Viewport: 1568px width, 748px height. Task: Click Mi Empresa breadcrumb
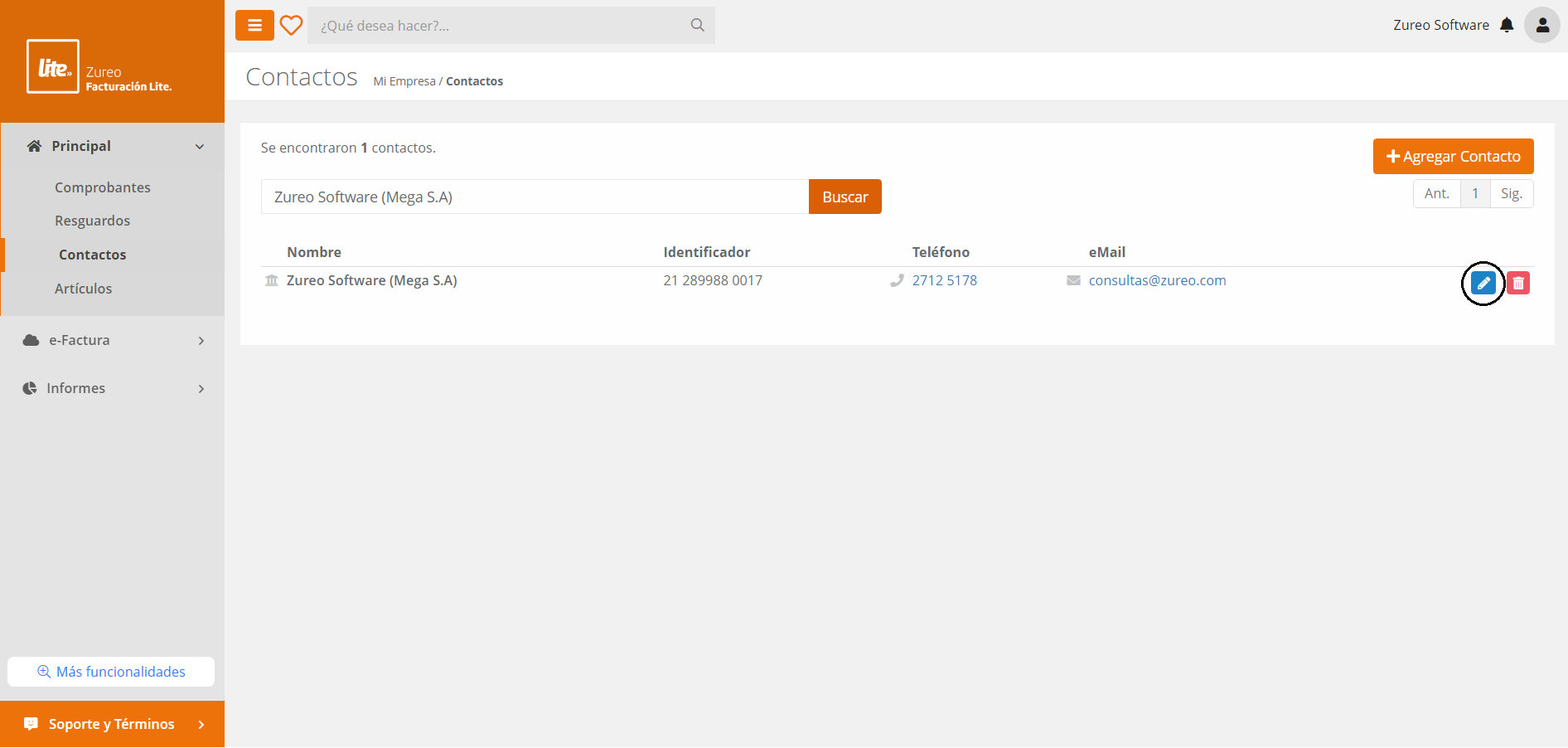tap(404, 81)
